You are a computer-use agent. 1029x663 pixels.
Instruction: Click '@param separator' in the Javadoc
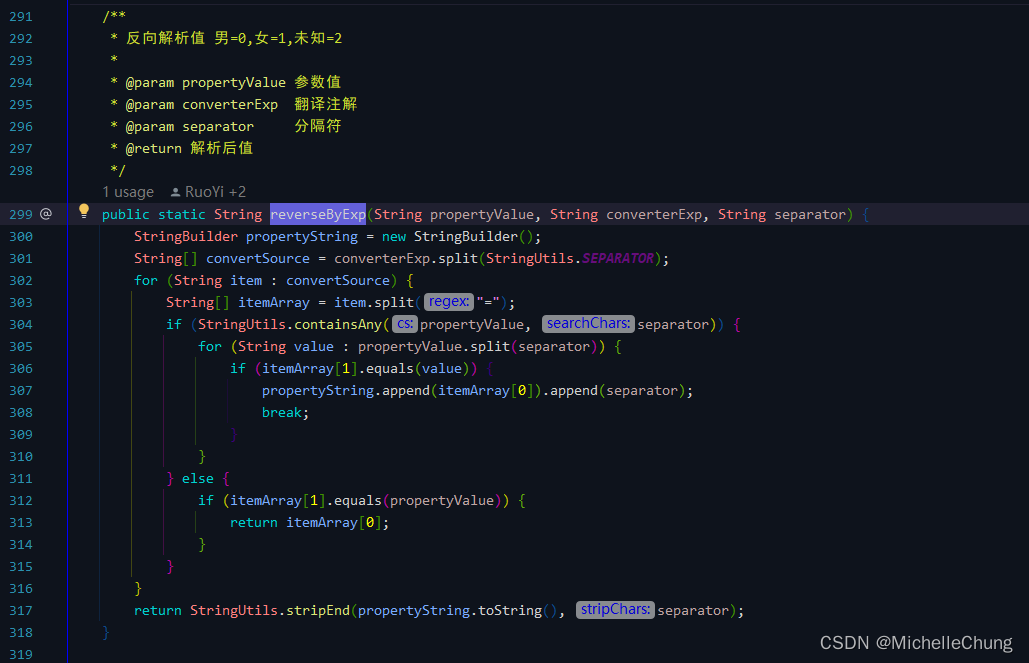click(x=190, y=126)
